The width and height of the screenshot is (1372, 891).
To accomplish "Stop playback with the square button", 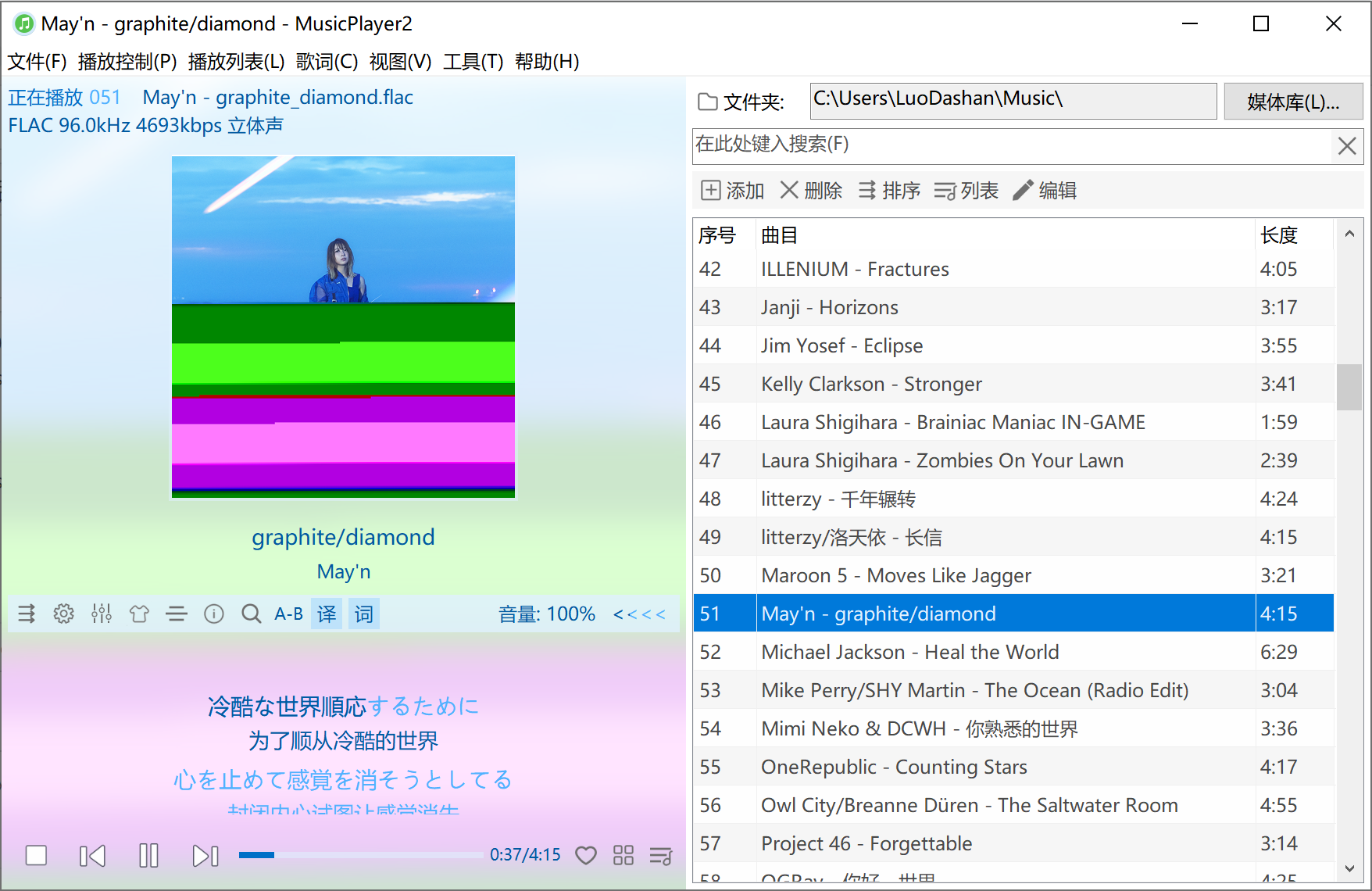I will pyautogui.click(x=36, y=856).
